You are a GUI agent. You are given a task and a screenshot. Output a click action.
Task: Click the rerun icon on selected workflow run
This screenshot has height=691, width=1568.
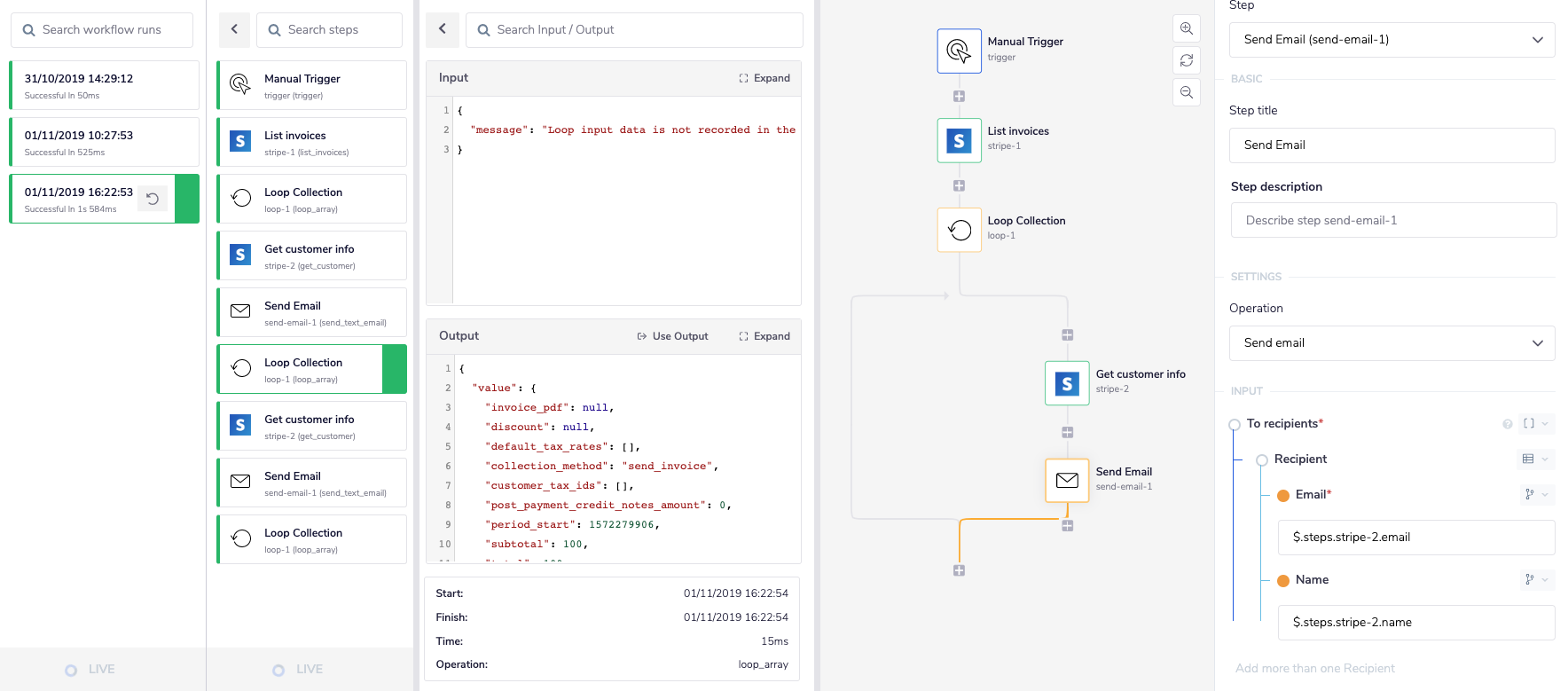point(153,199)
